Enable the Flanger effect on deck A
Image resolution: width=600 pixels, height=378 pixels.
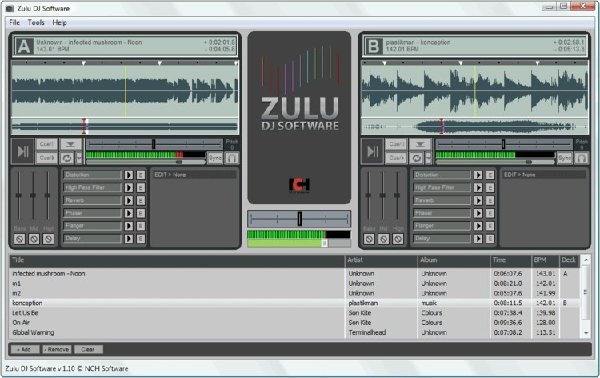click(129, 226)
